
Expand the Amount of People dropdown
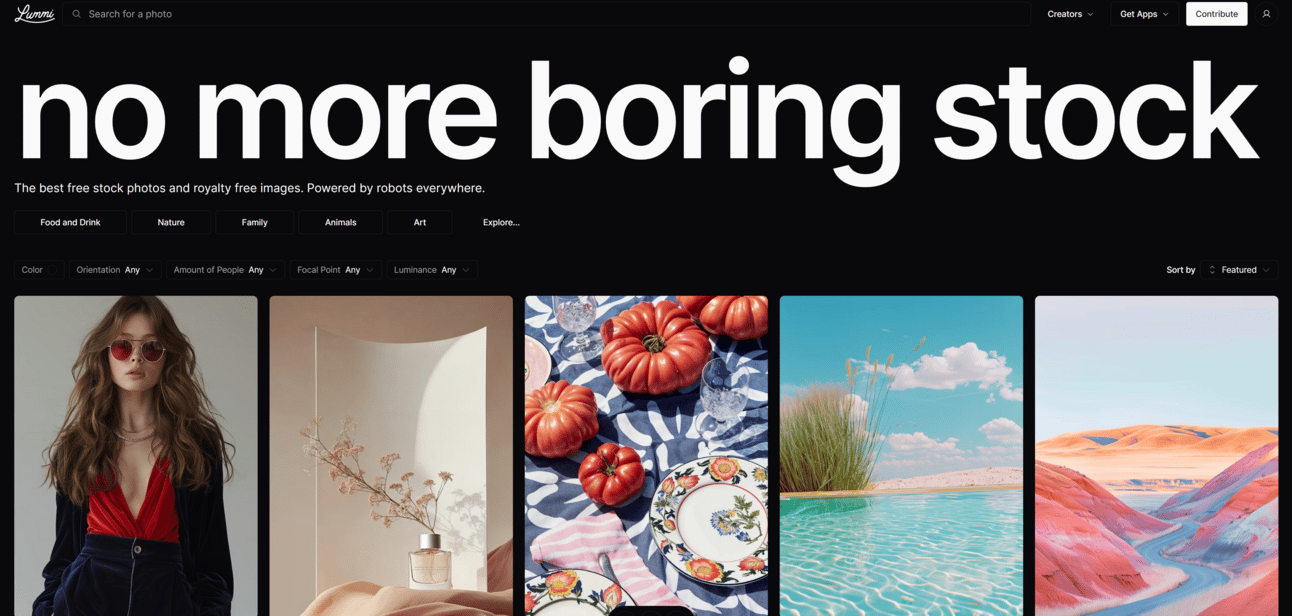(225, 270)
